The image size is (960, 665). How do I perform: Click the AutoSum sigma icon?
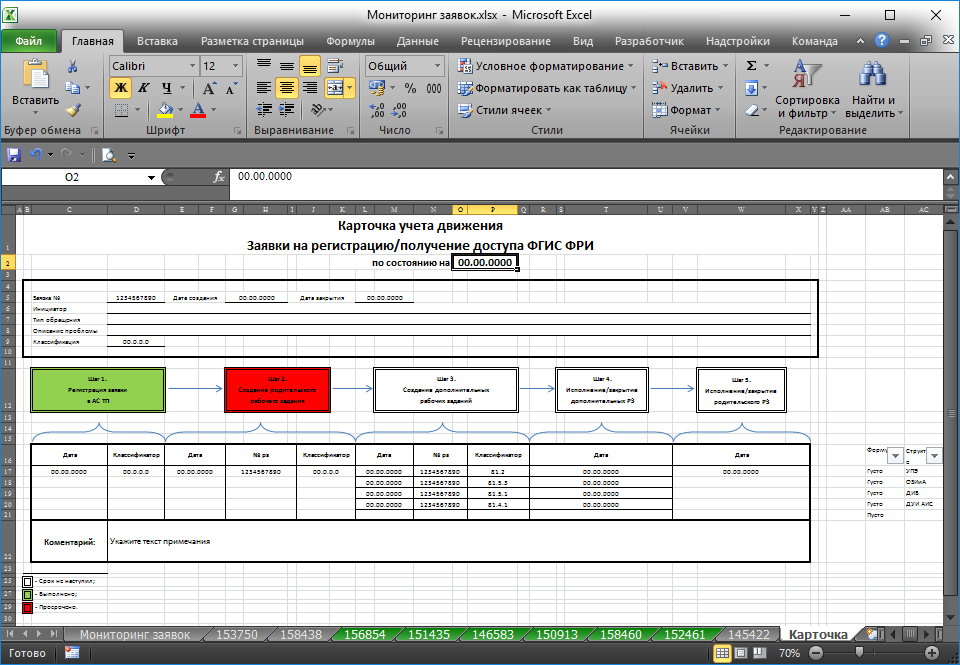point(751,66)
